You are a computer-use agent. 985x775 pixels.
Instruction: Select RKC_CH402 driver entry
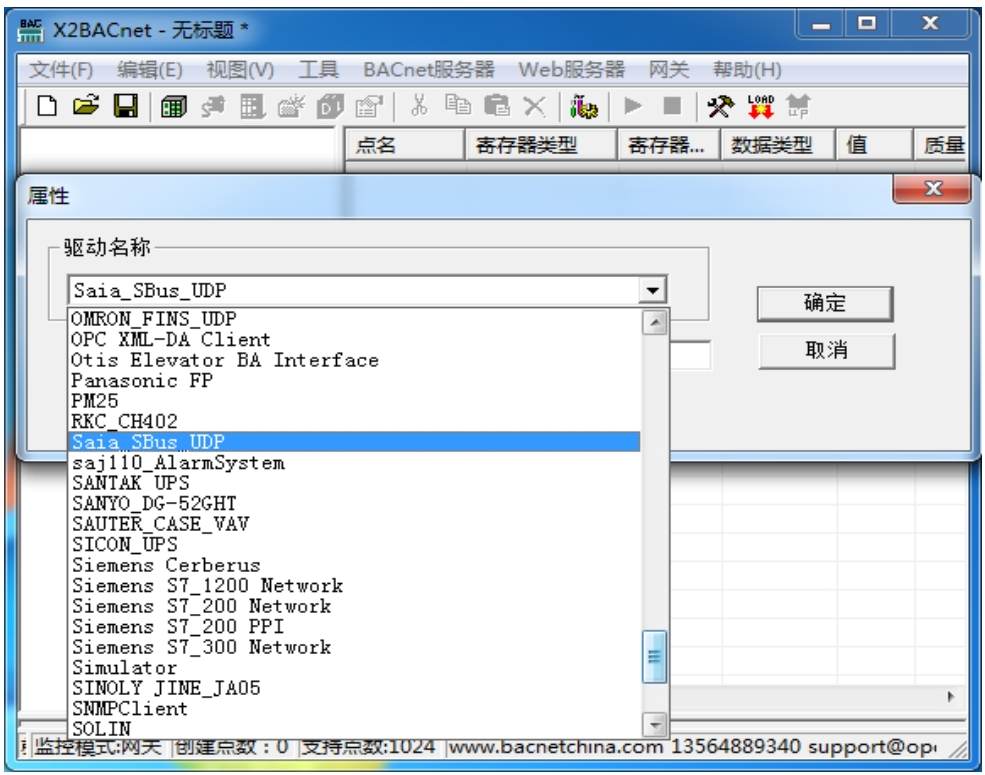[354, 421]
